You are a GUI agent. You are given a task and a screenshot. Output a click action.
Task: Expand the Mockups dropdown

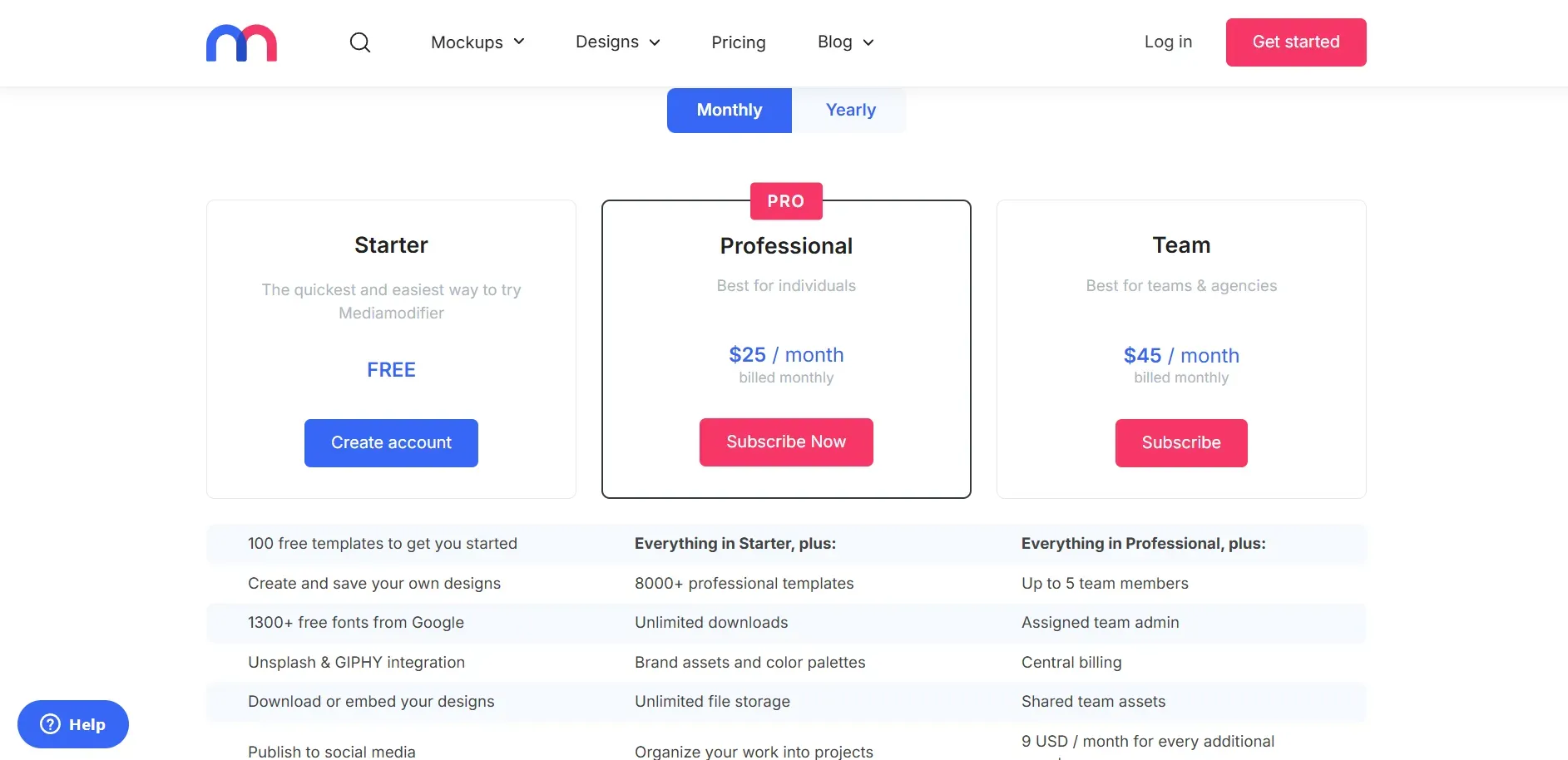[477, 42]
